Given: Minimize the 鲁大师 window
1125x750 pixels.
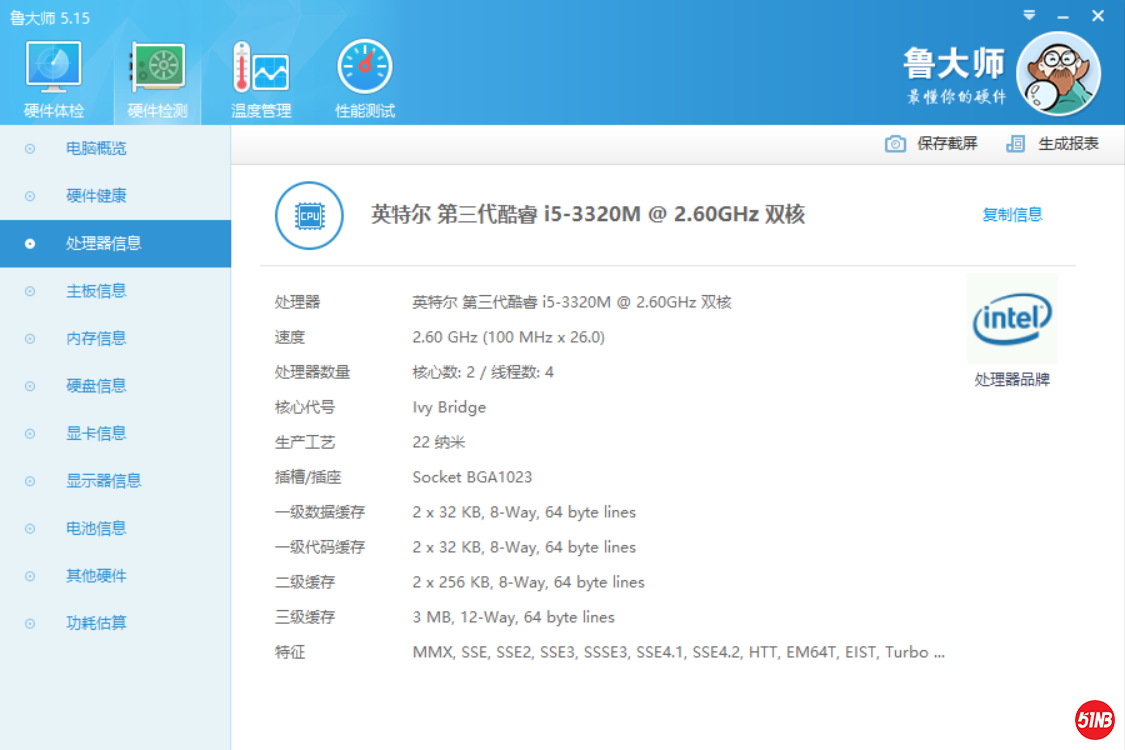Looking at the screenshot, I should tap(1063, 17).
